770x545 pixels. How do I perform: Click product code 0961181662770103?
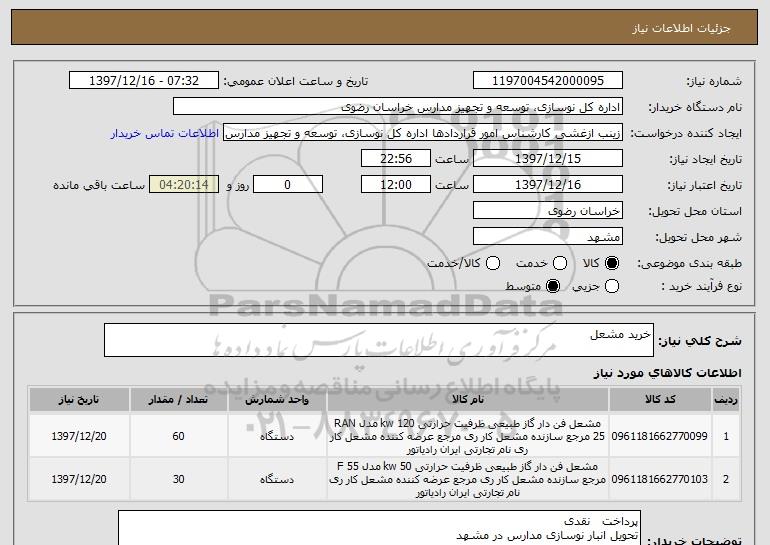pos(660,479)
